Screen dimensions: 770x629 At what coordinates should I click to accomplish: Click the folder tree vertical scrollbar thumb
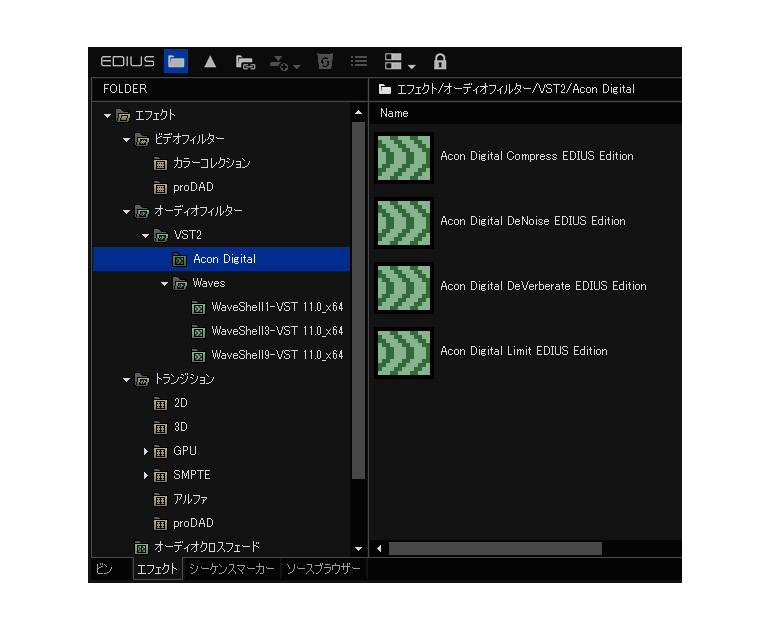358,300
